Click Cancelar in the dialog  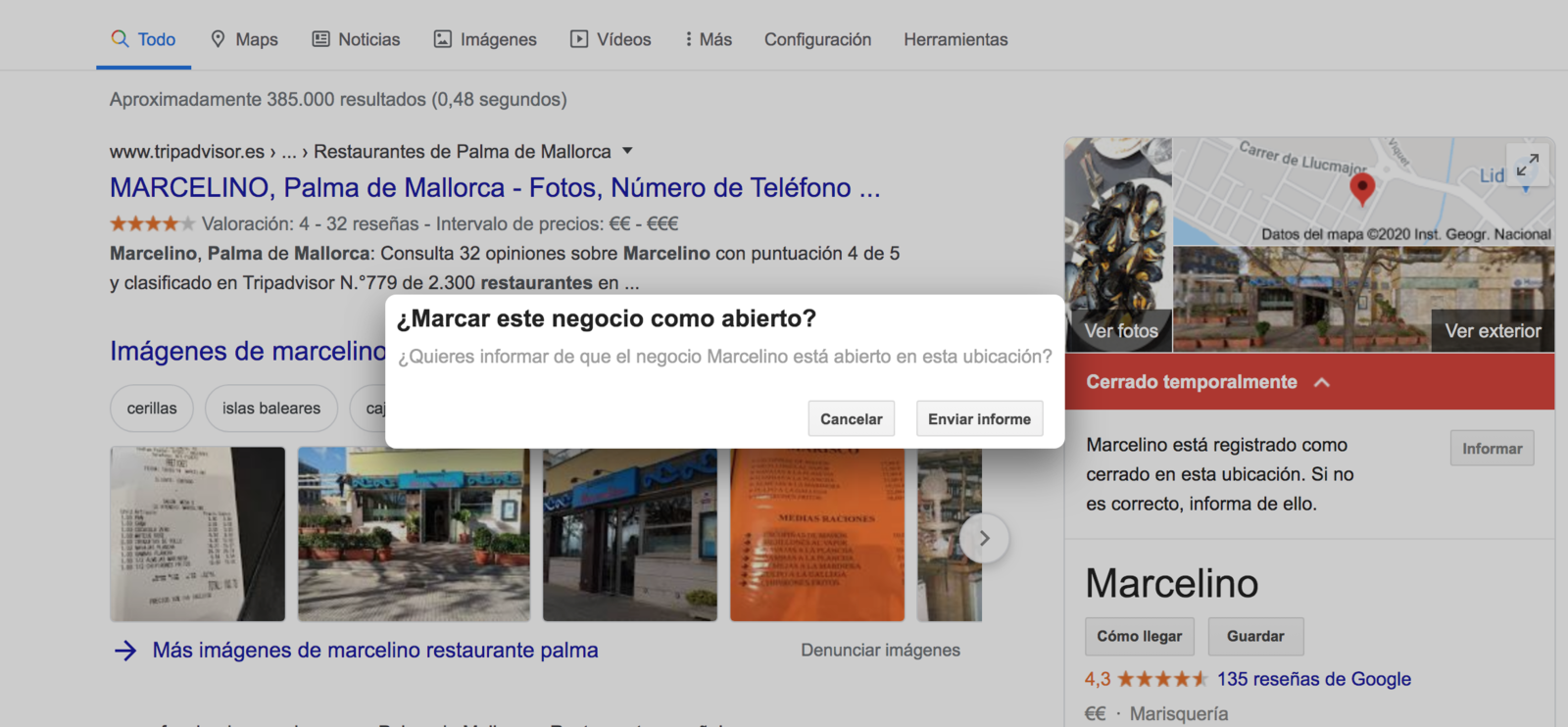pyautogui.click(x=852, y=418)
